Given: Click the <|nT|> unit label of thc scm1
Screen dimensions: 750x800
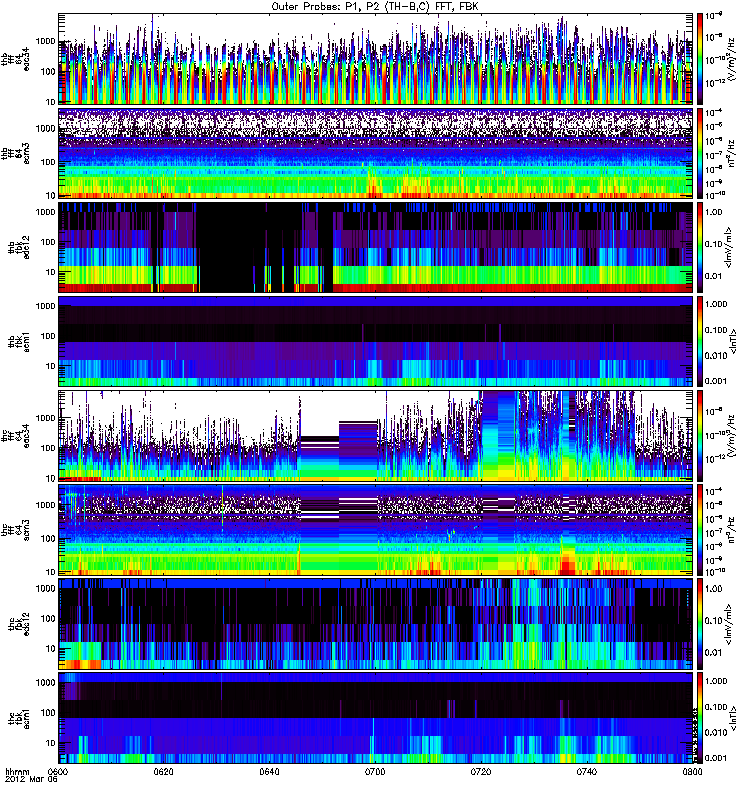Looking at the screenshot, I should pos(734,718).
